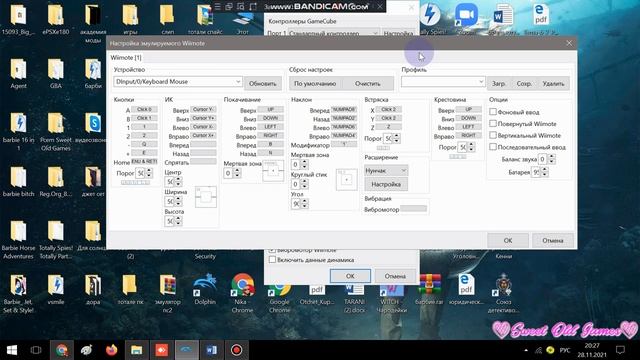The image size is (640, 360).
Task: Click the Наклон Модификатор mapping button
Action: click(x=344, y=144)
